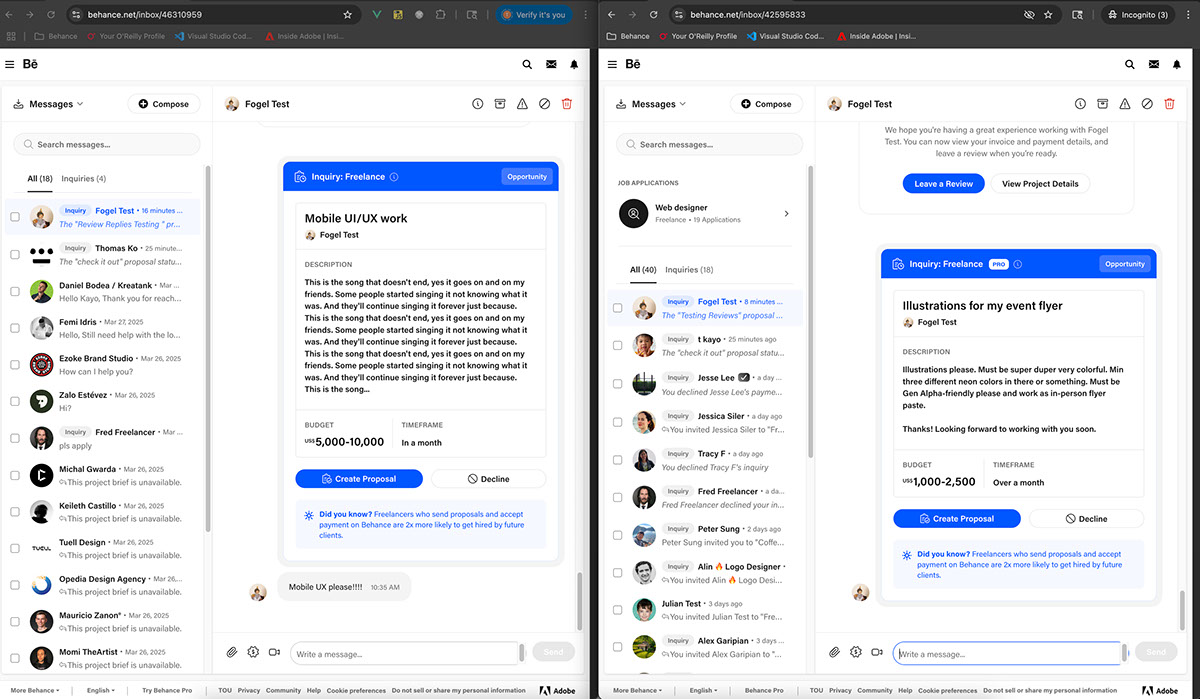
Task: Check the box beside Femi Idris conversation
Action: tap(15, 328)
